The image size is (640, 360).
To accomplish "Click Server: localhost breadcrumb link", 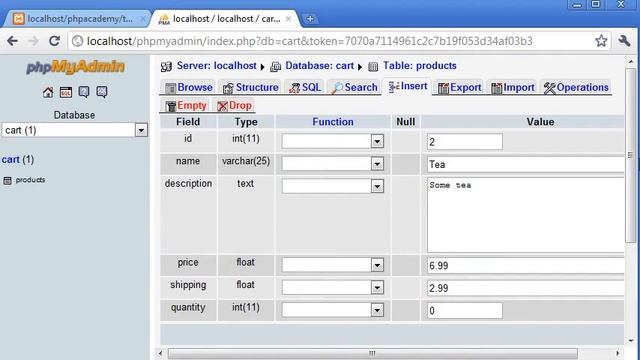I will (x=216, y=66).
